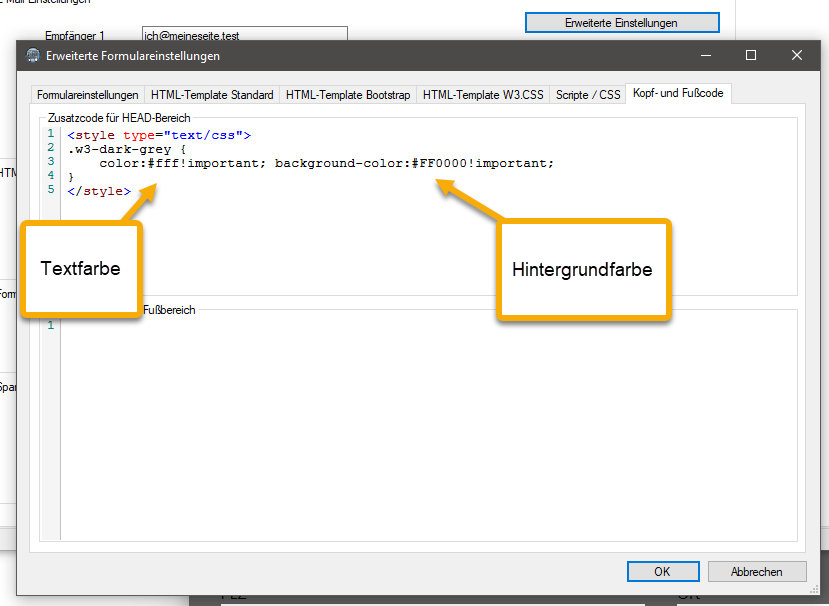This screenshot has width=829, height=606.
Task: Open the HTML-Template Bootstrap tab
Action: (349, 94)
